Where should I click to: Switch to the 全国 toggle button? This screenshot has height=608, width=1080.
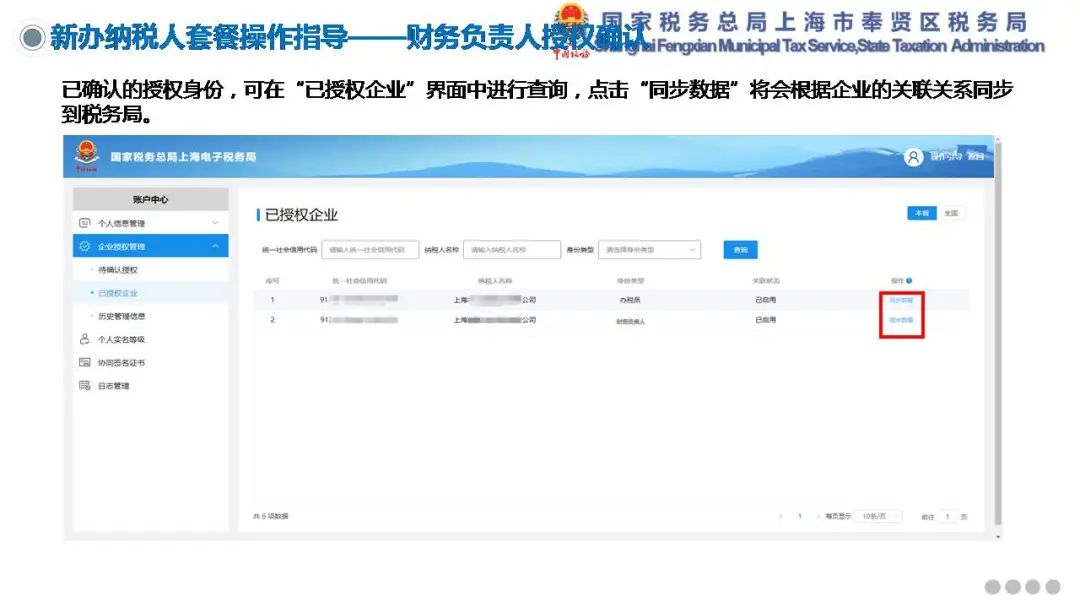point(951,213)
